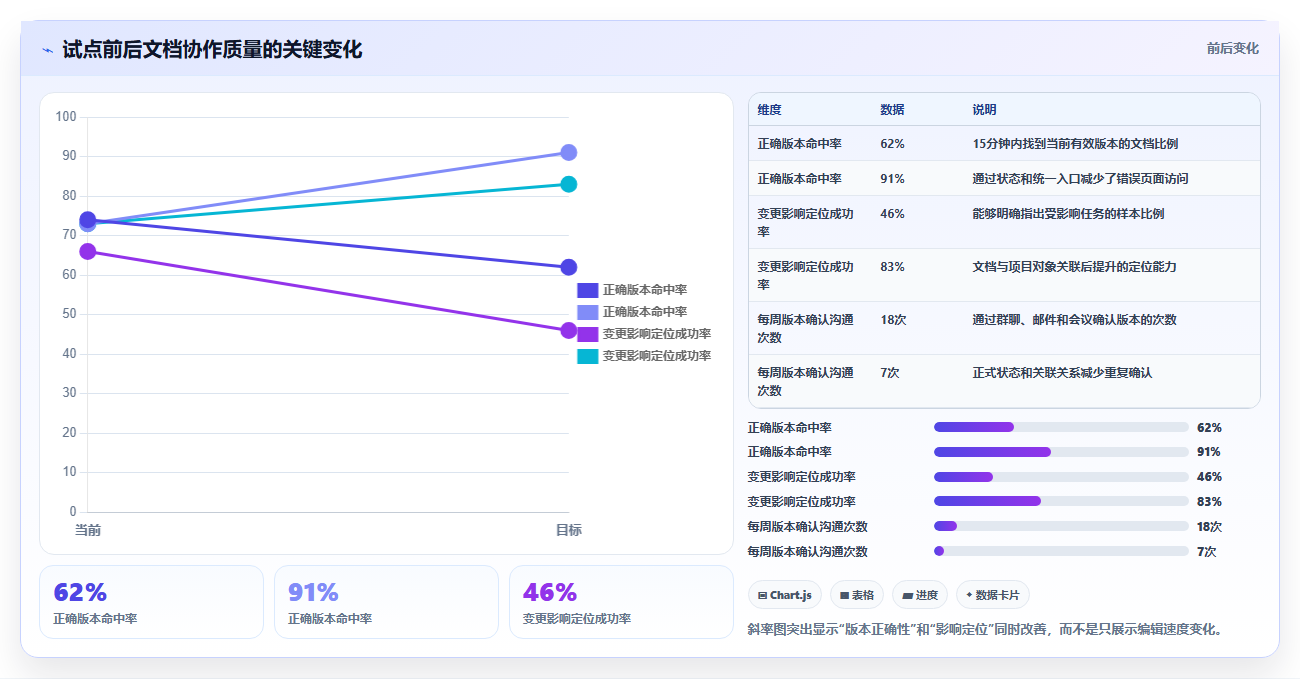Click the 62% progress bar for 正确版本命中率
Viewport: 1300px width, 679px height.
[1061, 427]
